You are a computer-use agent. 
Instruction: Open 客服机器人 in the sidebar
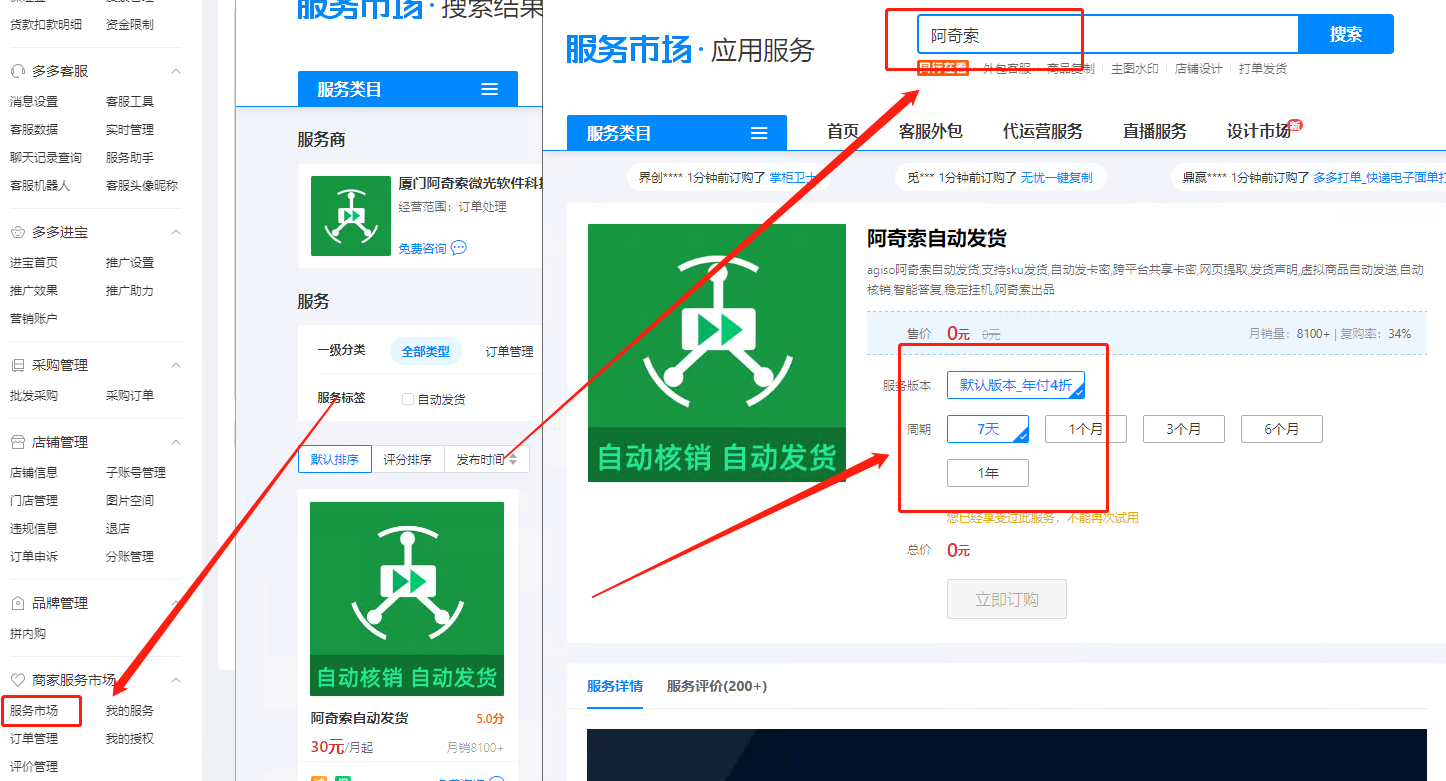(x=40, y=186)
